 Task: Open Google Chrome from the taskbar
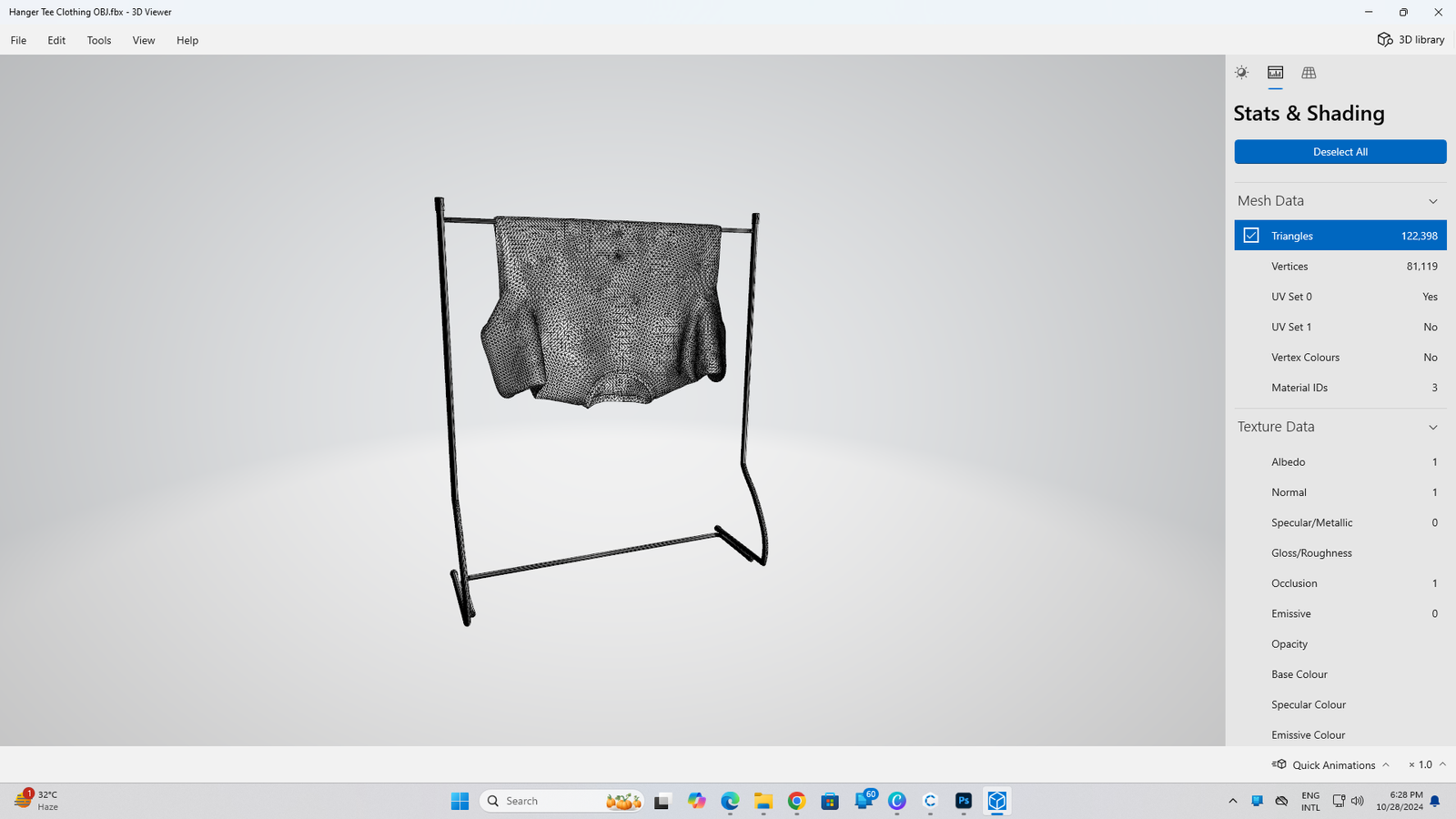pos(796,801)
